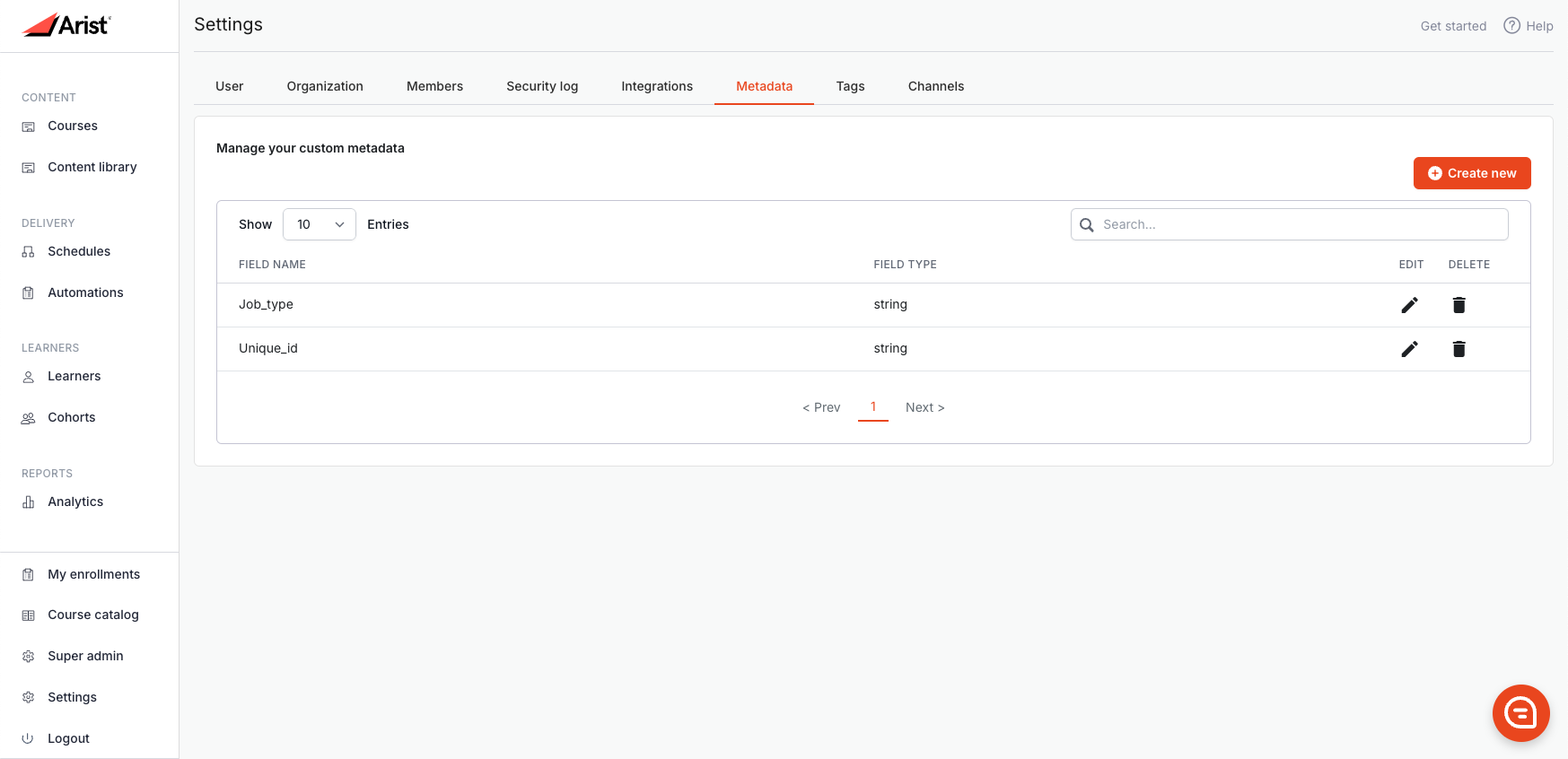The width and height of the screenshot is (1568, 759).
Task: Click Logout in the sidebar
Action: pyautogui.click(x=68, y=738)
